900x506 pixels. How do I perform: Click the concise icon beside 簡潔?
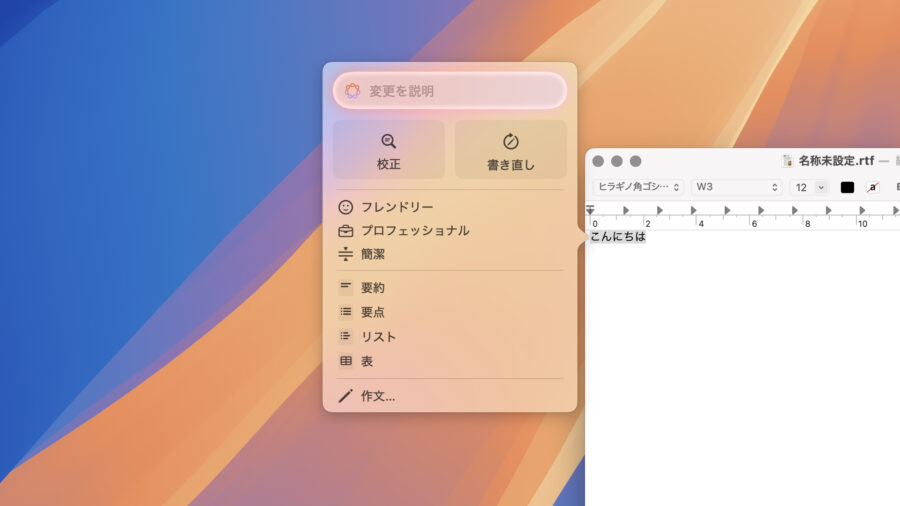pyautogui.click(x=346, y=254)
